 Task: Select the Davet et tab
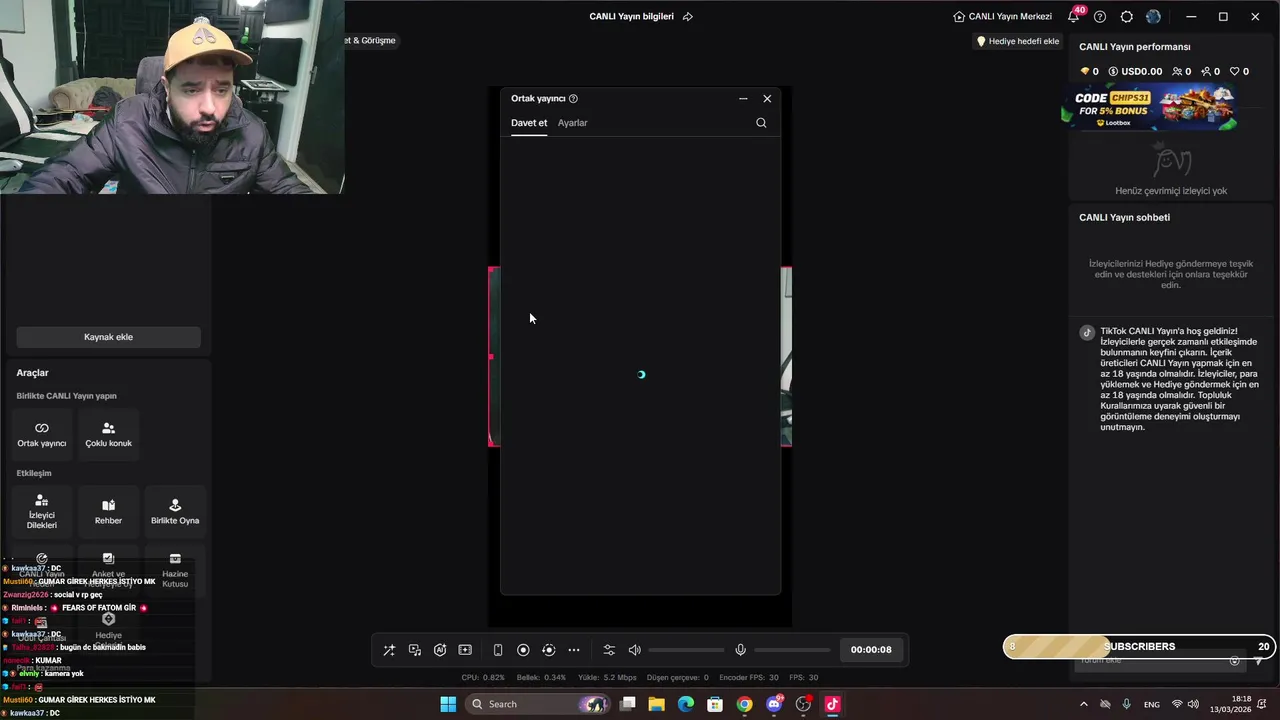pyautogui.click(x=529, y=123)
